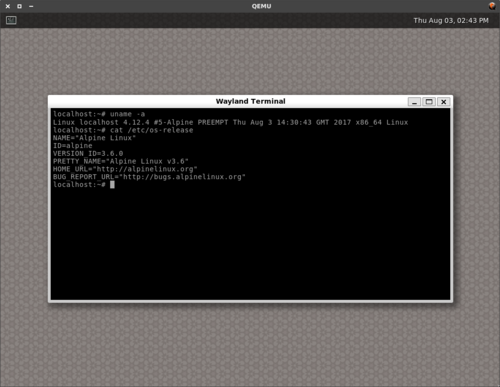500x387 pixels.
Task: Minimize the Wayland Terminal window
Action: pyautogui.click(x=414, y=102)
